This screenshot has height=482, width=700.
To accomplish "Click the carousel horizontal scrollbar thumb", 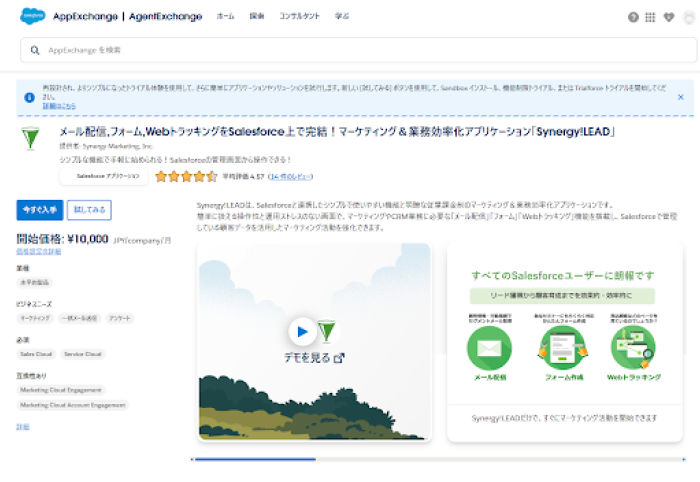I will [x=255, y=459].
